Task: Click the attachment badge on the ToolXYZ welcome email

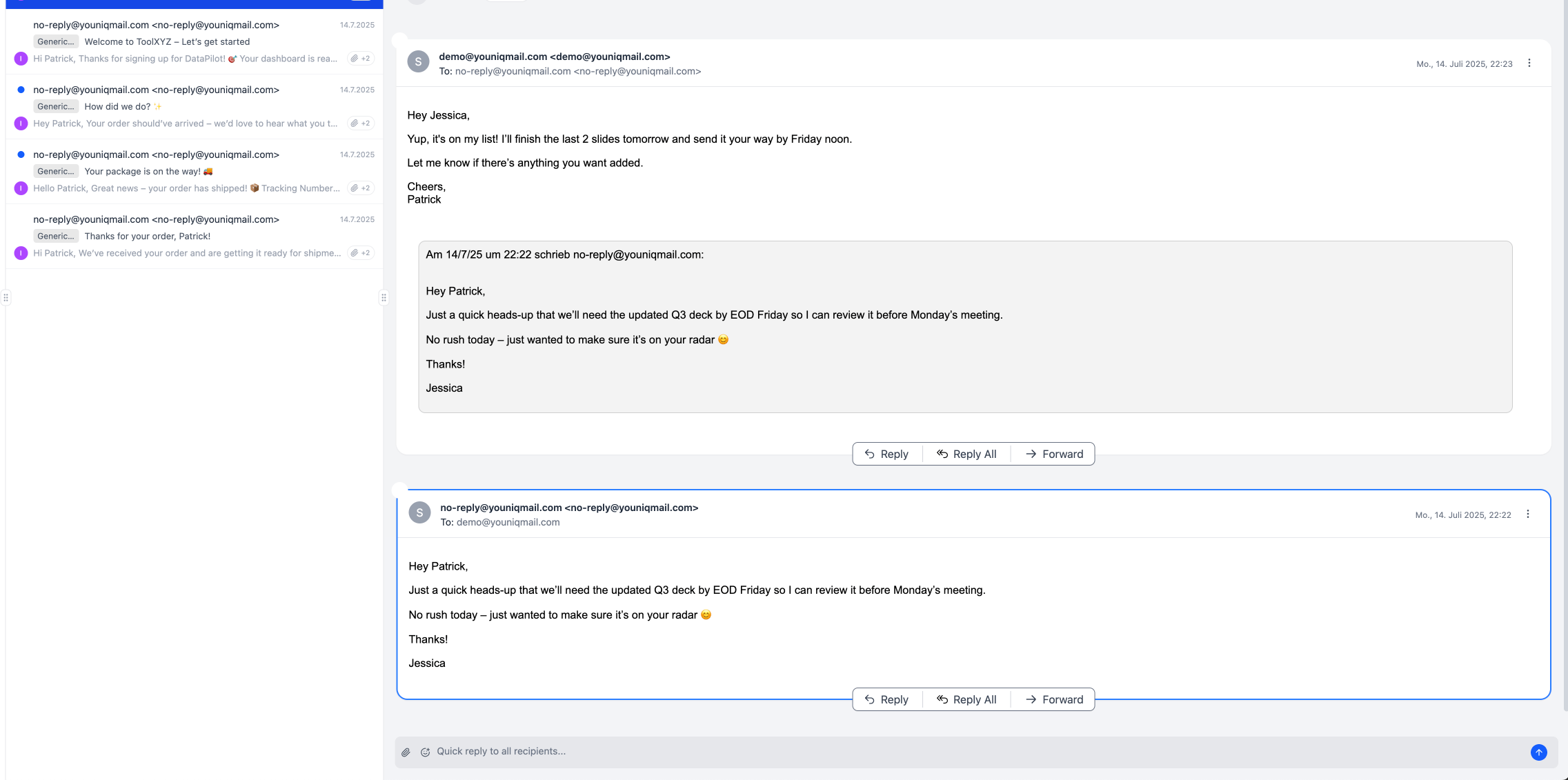Action: [360, 59]
